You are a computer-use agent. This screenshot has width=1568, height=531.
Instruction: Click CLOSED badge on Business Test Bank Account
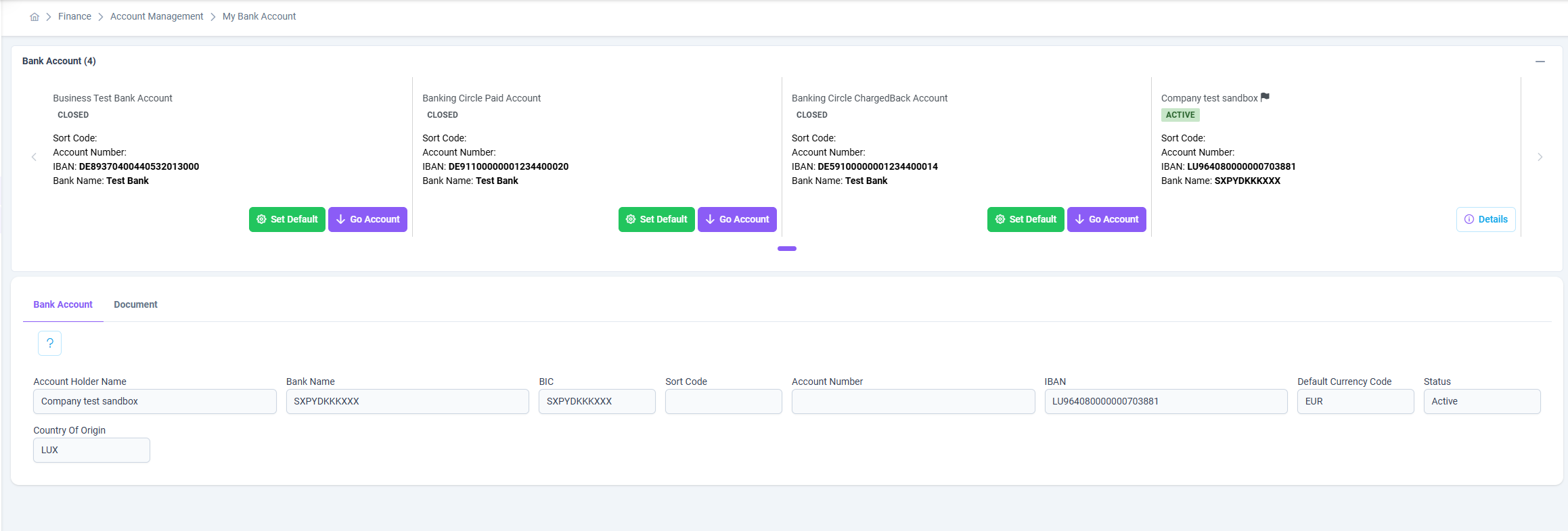73,115
